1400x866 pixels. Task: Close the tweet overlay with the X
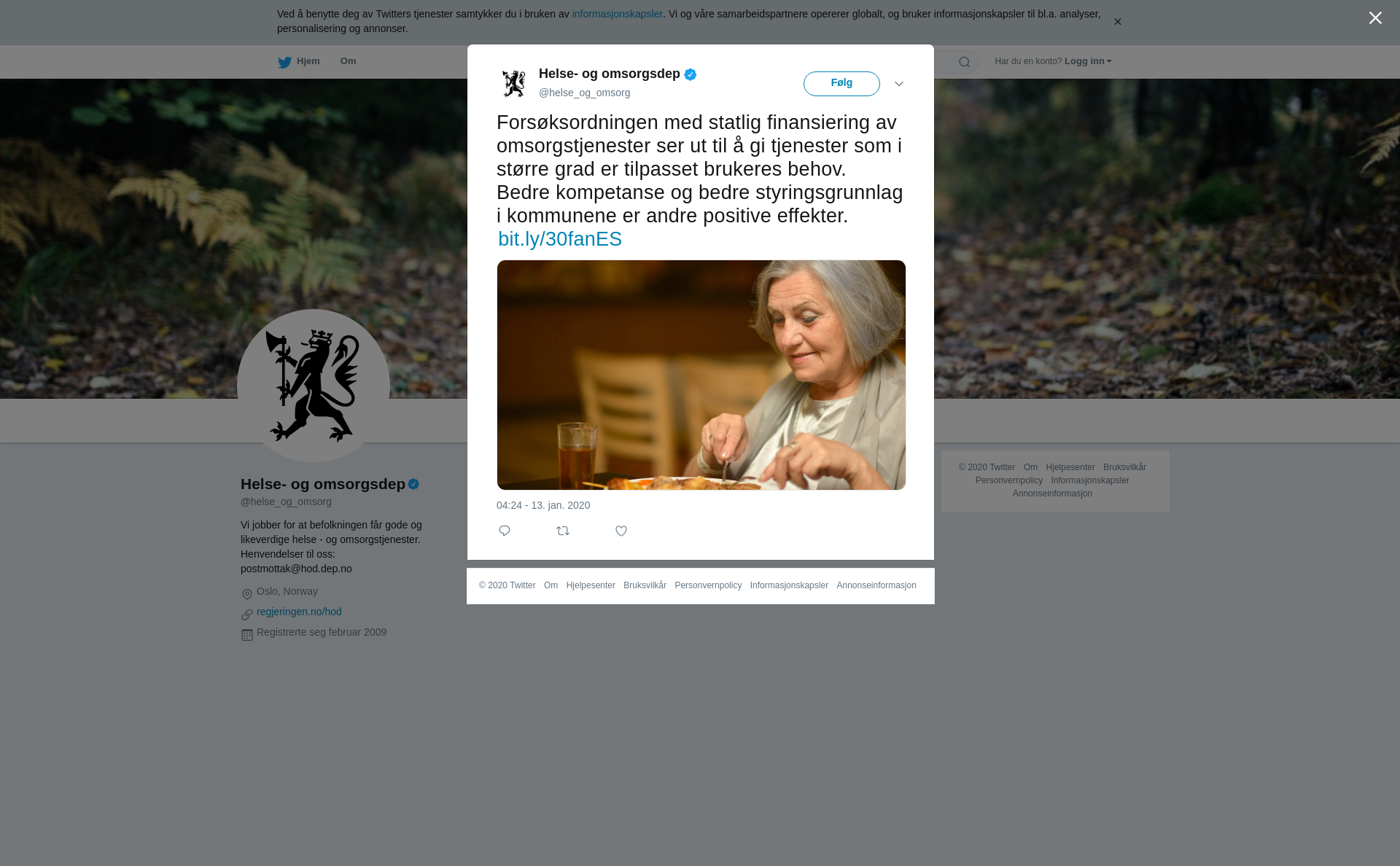1375,18
